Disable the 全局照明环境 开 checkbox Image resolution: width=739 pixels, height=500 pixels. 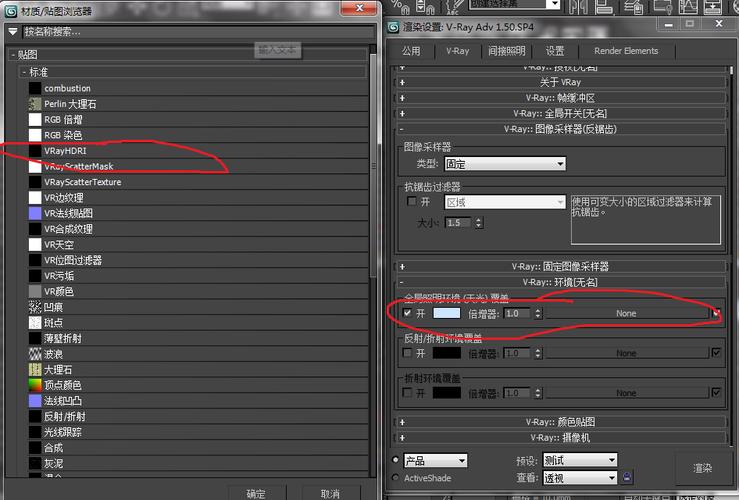pyautogui.click(x=407, y=313)
